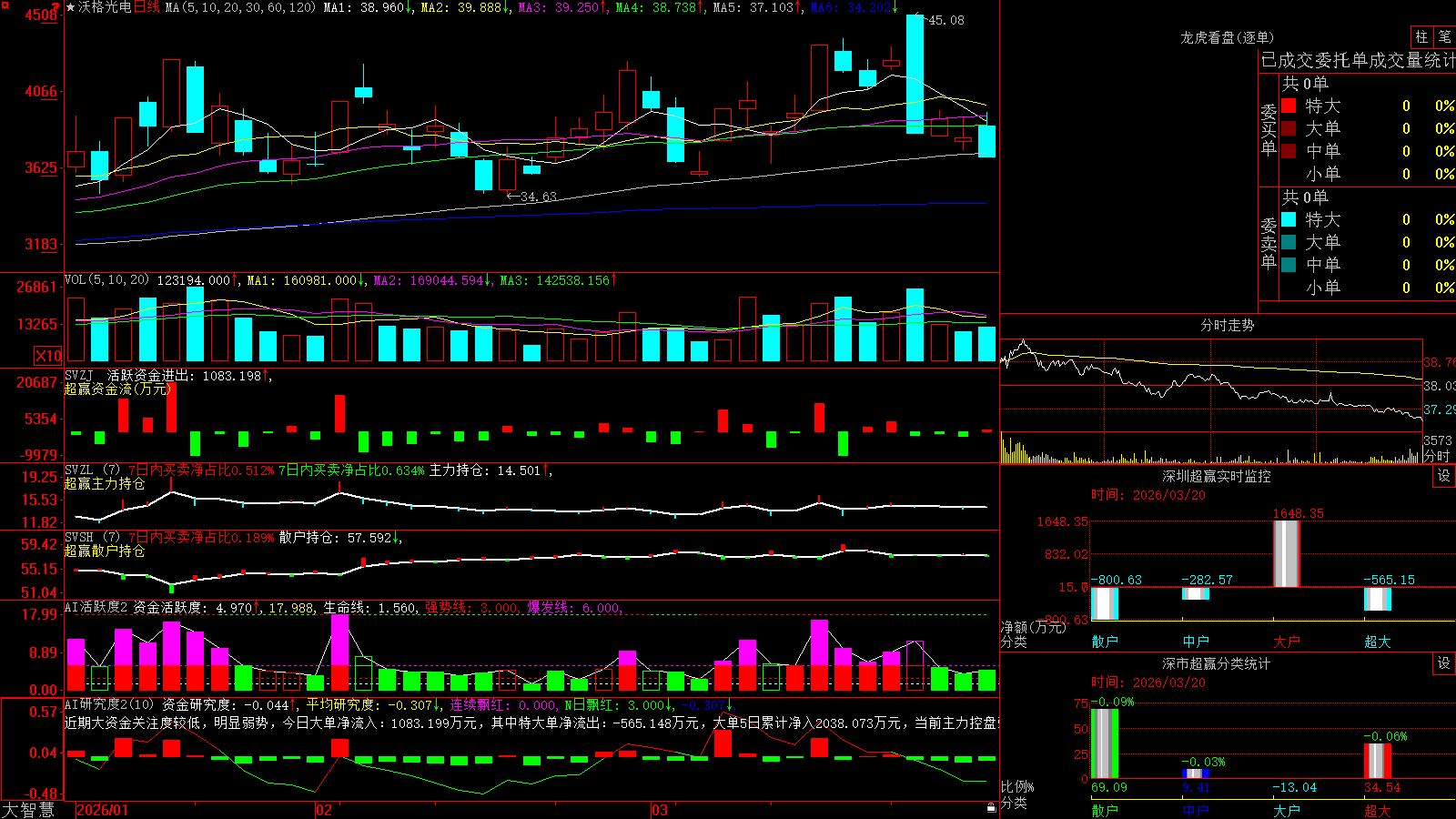1456x819 pixels.
Task: Open 设 settings for 深圳超赢实时监控
Action: tap(1443, 476)
